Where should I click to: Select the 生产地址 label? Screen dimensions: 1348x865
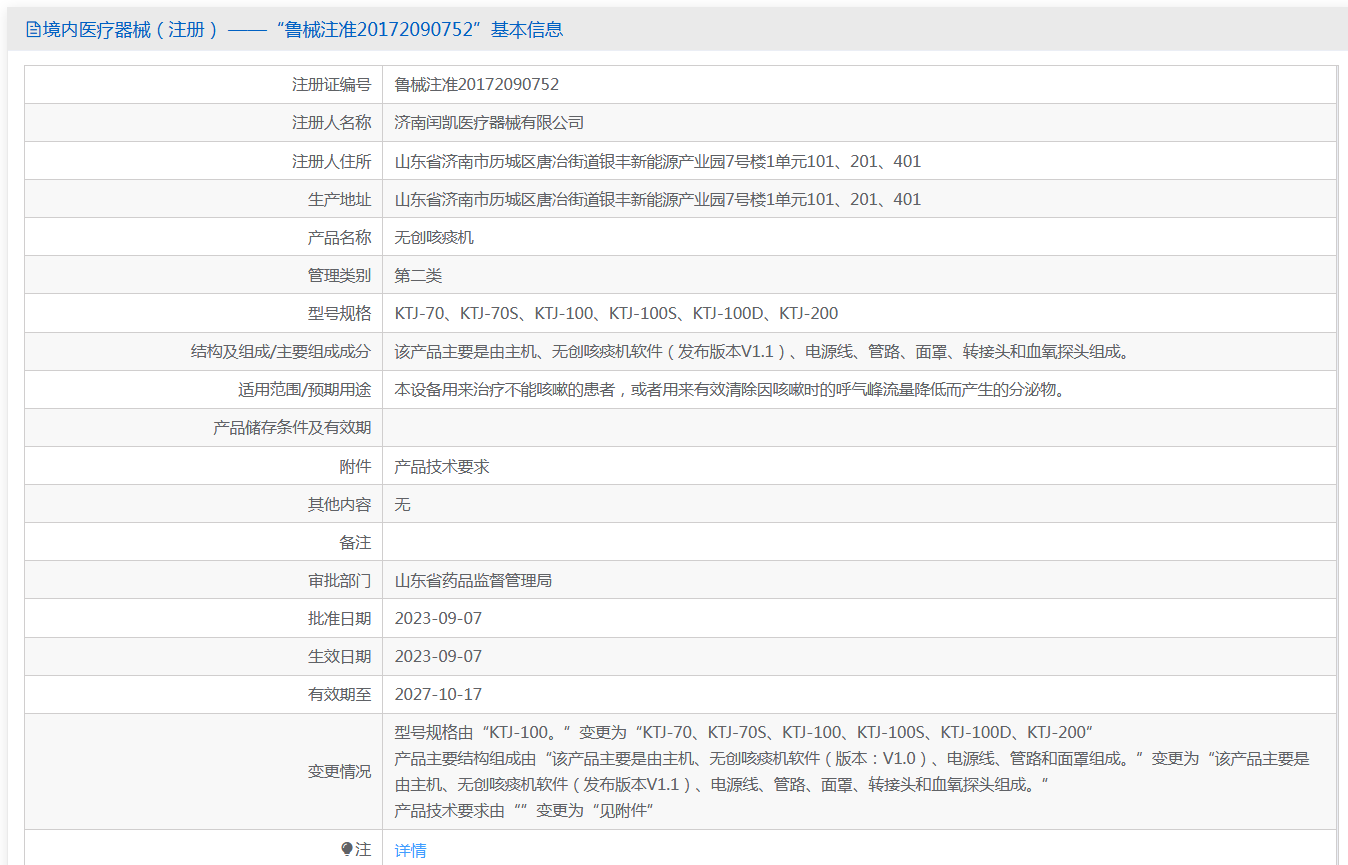tap(339, 199)
